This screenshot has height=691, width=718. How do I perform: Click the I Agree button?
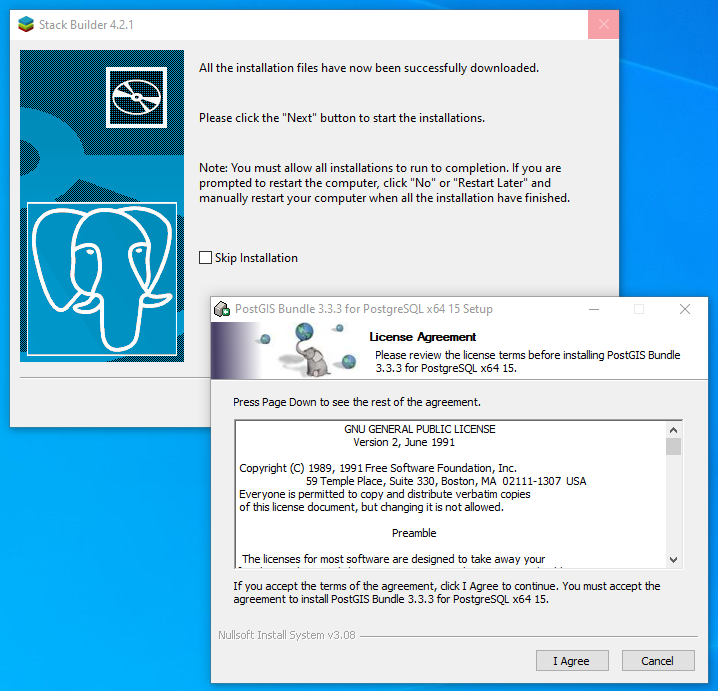tap(572, 661)
